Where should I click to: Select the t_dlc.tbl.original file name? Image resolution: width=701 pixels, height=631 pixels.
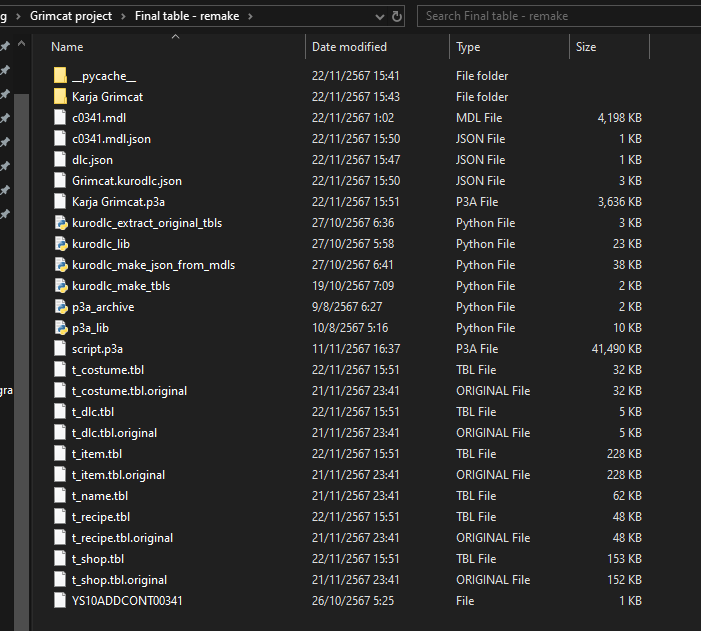(x=114, y=433)
